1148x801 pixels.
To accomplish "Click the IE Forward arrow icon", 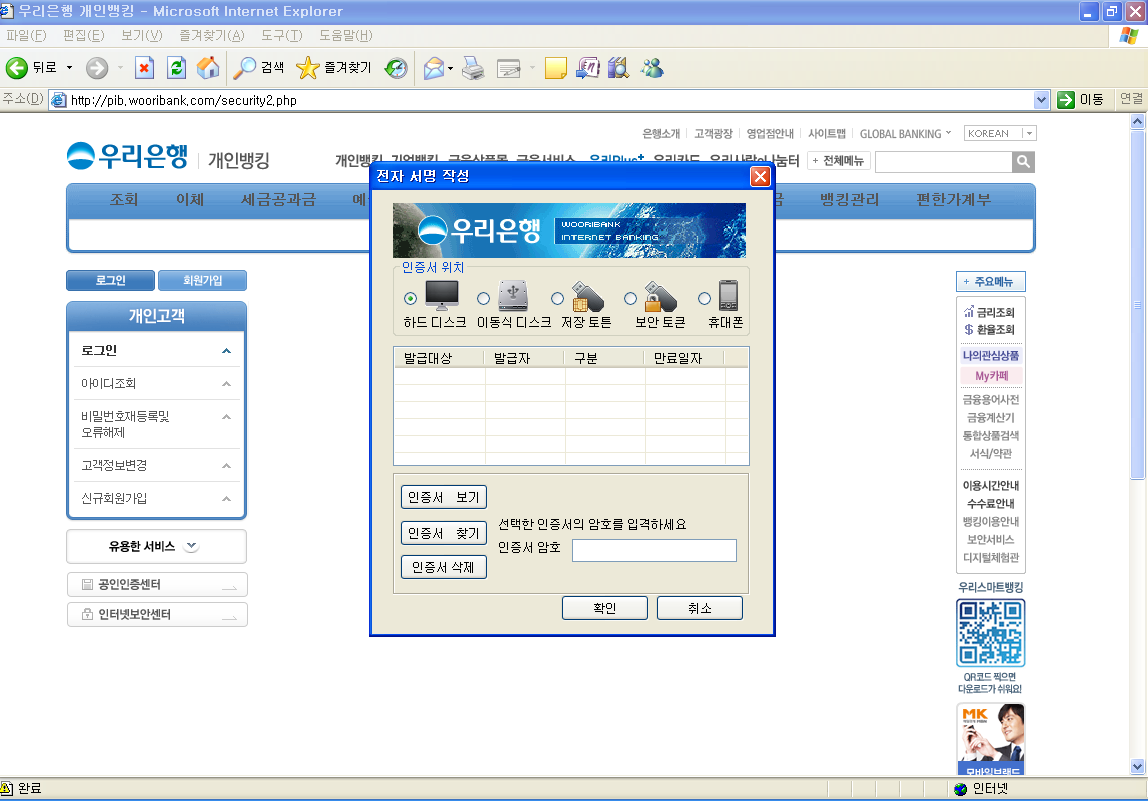I will [x=97, y=68].
